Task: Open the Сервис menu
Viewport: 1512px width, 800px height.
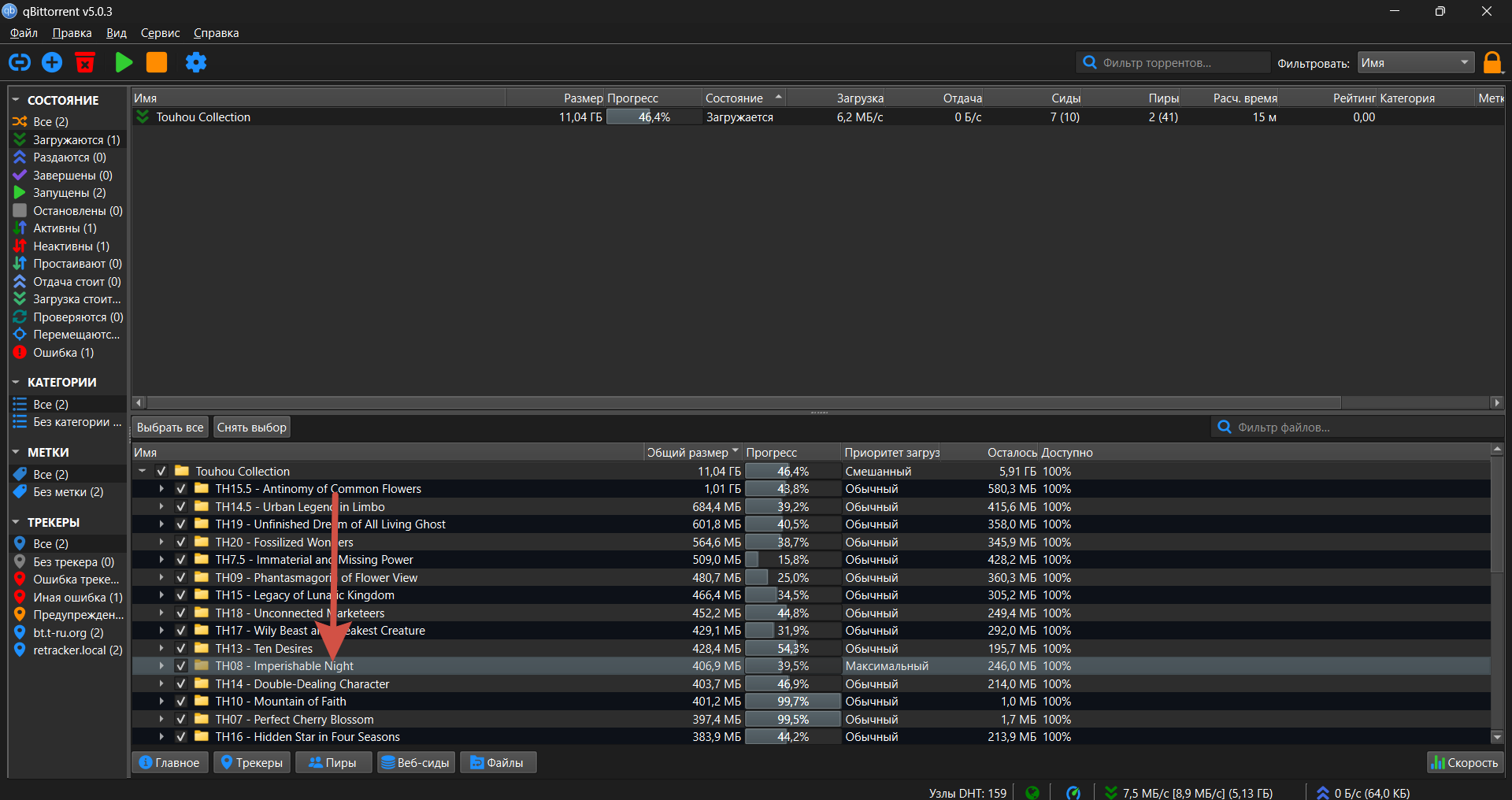Action: pos(160,33)
